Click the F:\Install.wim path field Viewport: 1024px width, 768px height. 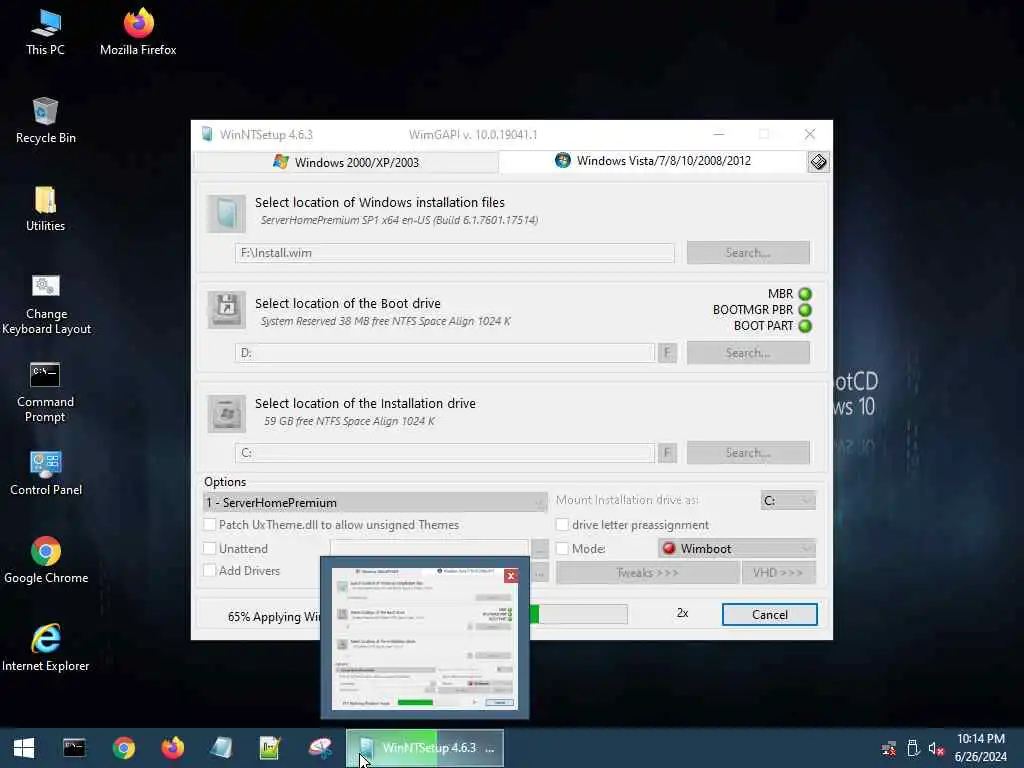click(455, 253)
